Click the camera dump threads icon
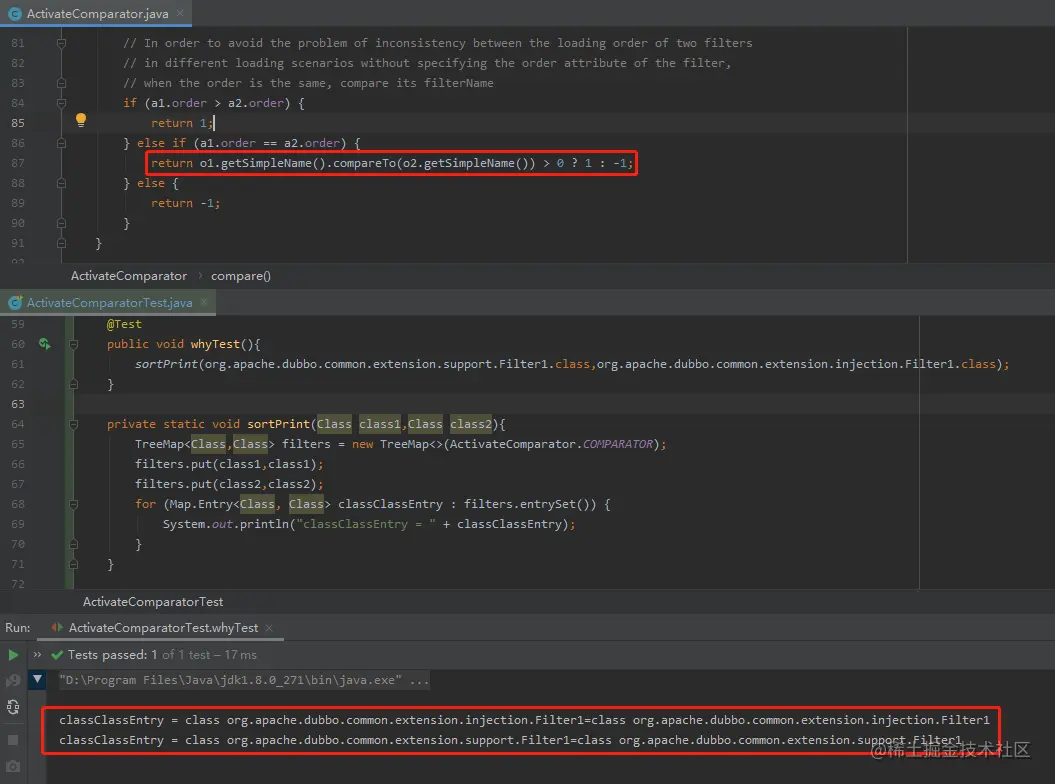The height and width of the screenshot is (784, 1055). point(13,766)
